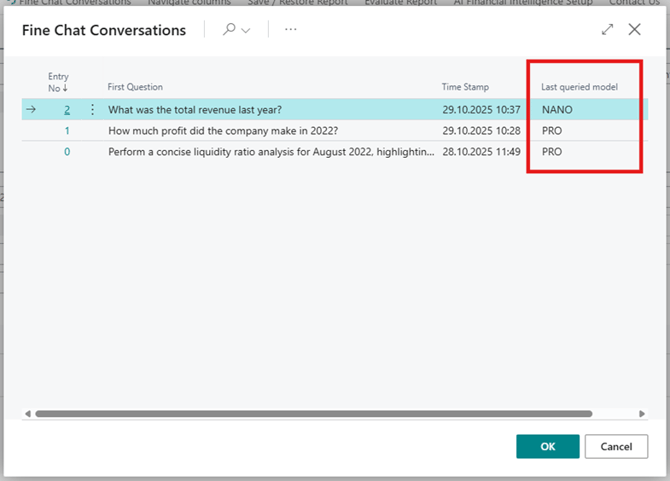Screen dimensions: 670x481
Task: Expand the search dropdown chevron
Action: (x=246, y=30)
